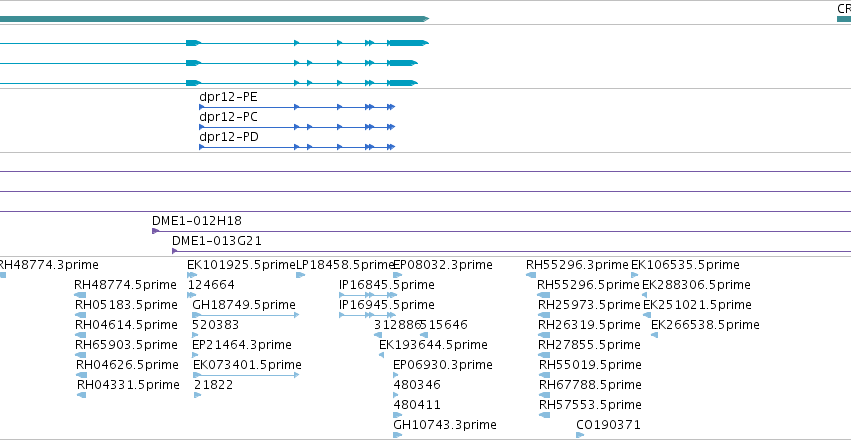
Task: Select the EP08032.3prime EST label
Action: (x=443, y=265)
